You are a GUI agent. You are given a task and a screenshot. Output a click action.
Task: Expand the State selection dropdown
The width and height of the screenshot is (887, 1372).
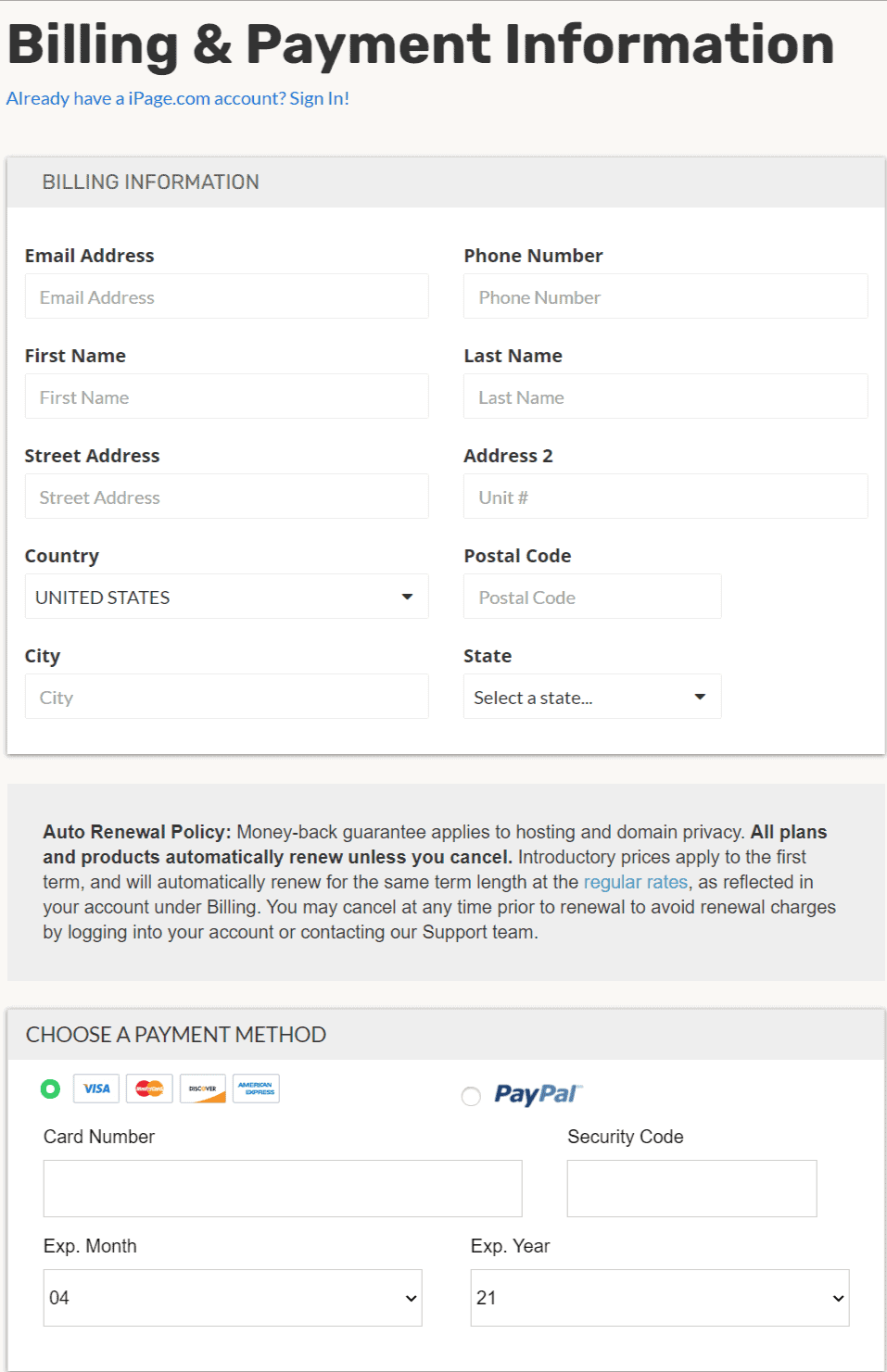591,697
